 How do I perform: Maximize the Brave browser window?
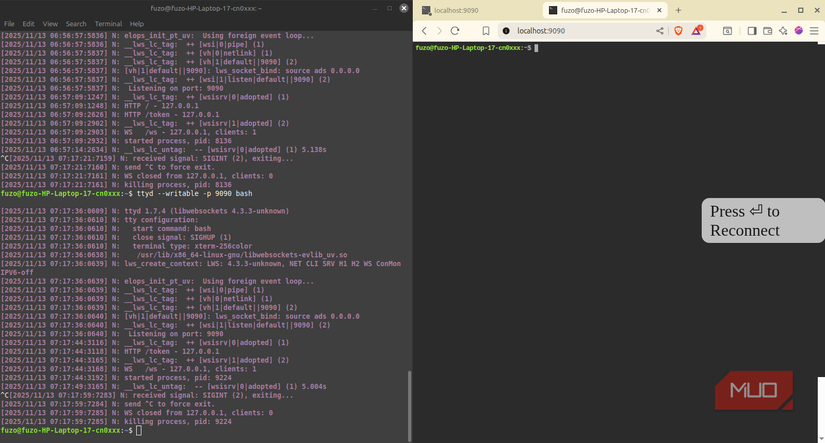pos(801,10)
